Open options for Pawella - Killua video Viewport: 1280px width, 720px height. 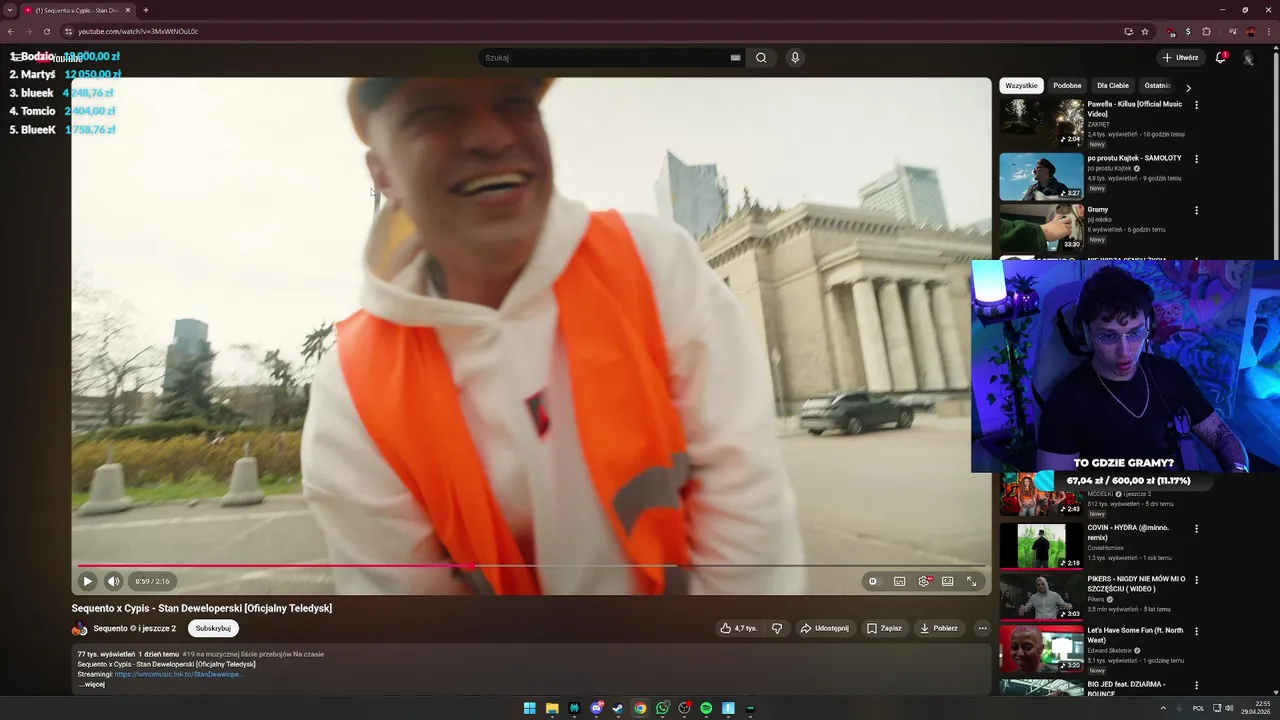[1196, 105]
